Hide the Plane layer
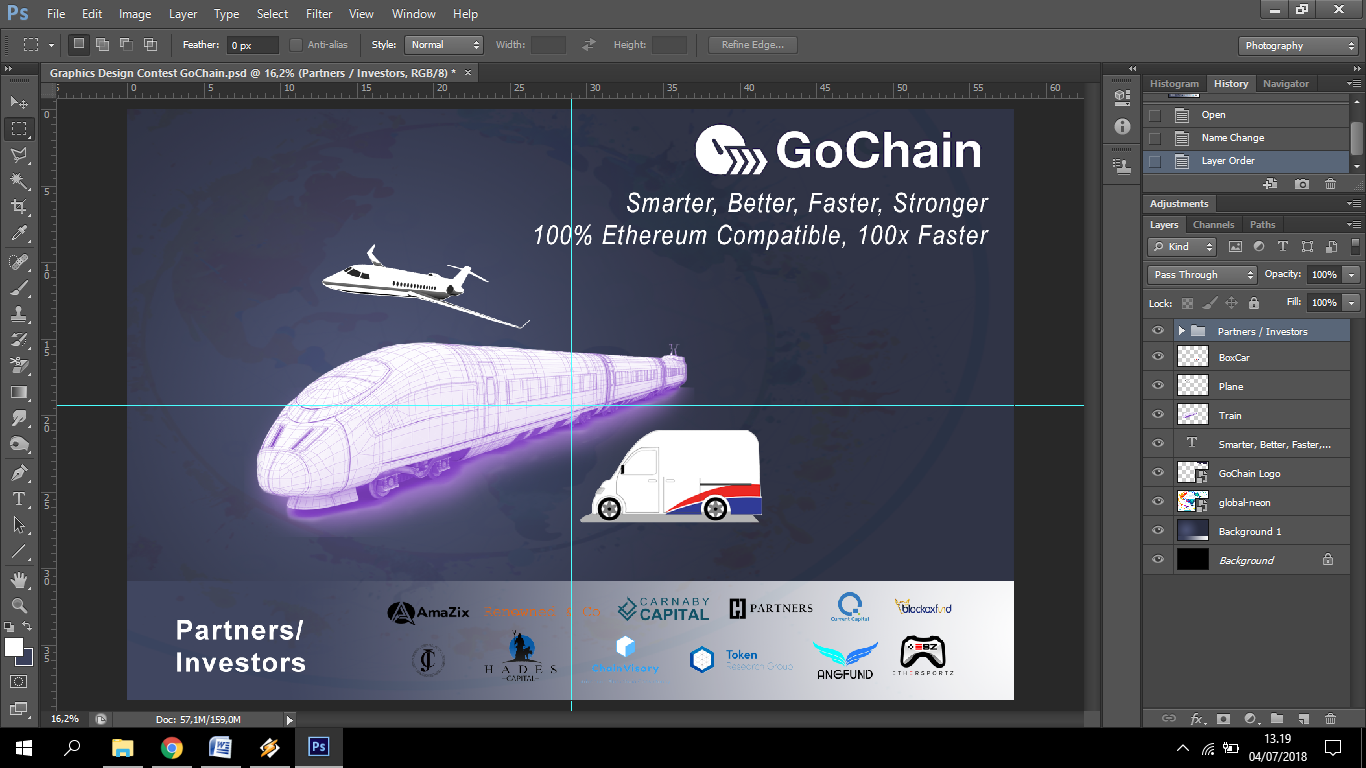 click(1158, 386)
